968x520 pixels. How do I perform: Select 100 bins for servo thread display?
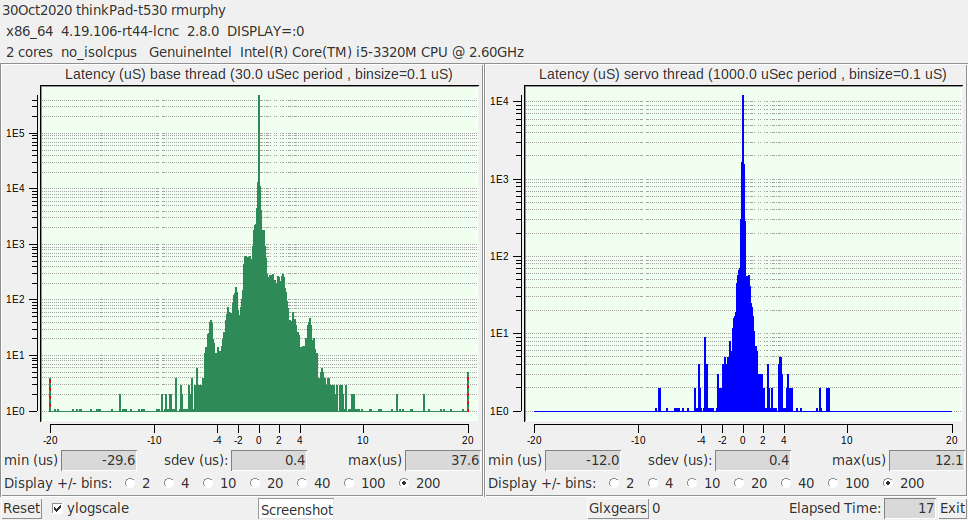pyautogui.click(x=833, y=483)
